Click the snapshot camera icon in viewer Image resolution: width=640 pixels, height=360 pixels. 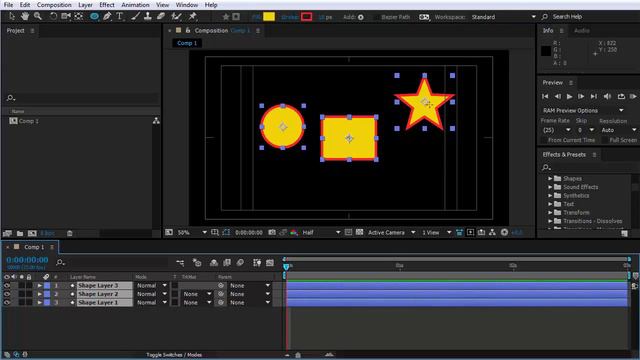(x=272, y=232)
